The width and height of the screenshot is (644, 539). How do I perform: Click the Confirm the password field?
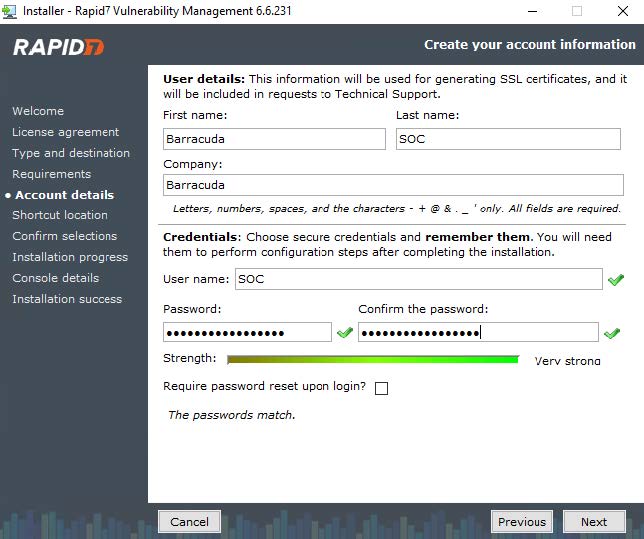[478, 332]
